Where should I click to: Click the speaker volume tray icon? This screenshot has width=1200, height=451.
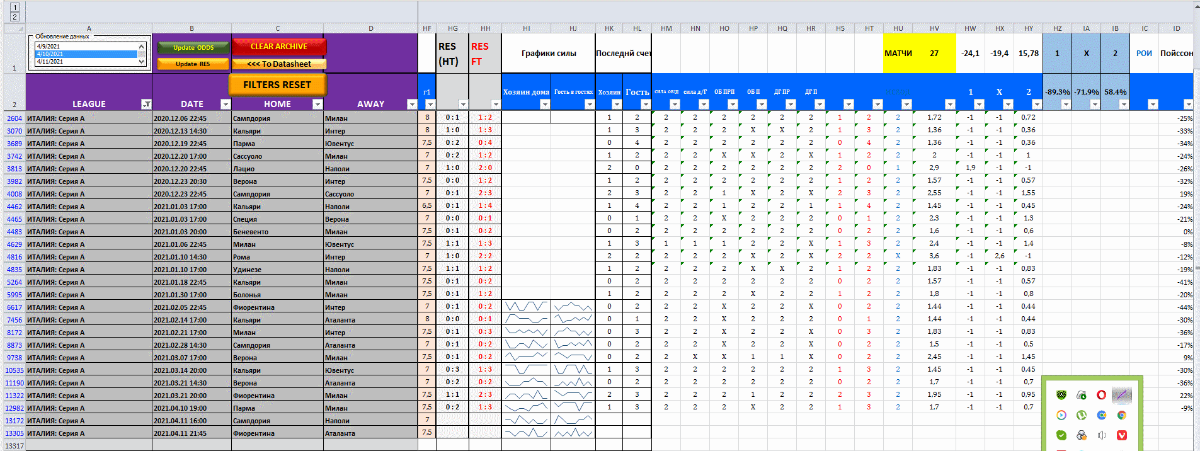(1101, 436)
